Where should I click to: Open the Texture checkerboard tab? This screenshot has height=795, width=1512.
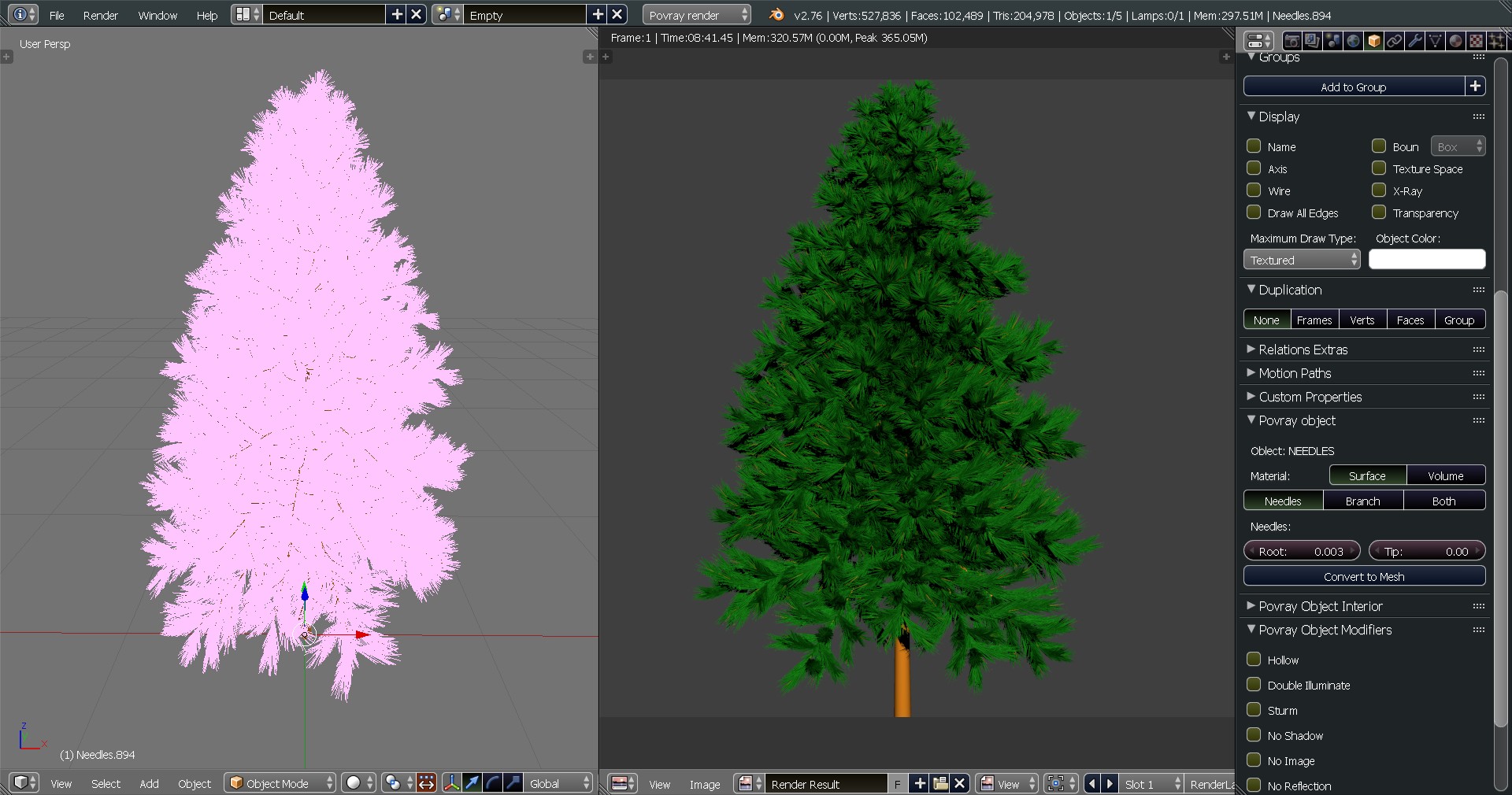coord(1477,41)
